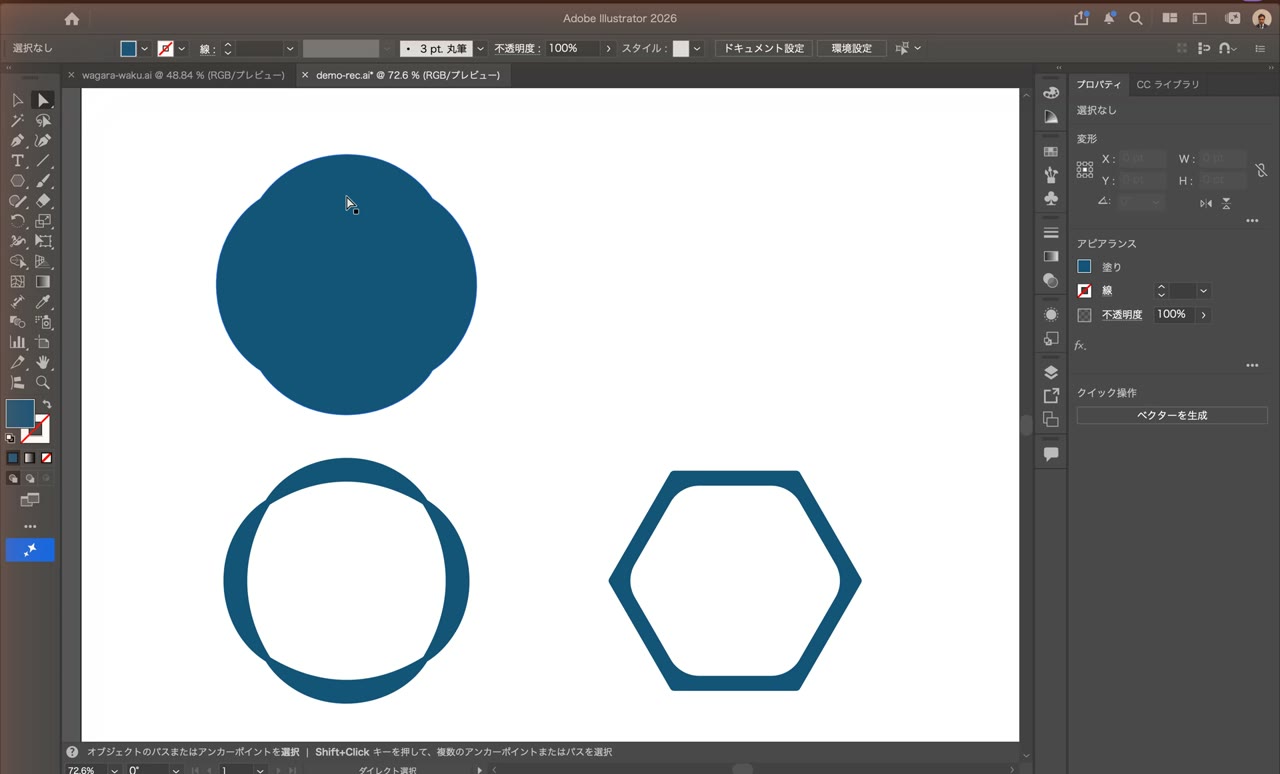
Task: Apply None to the current attribute
Action: click(x=46, y=458)
